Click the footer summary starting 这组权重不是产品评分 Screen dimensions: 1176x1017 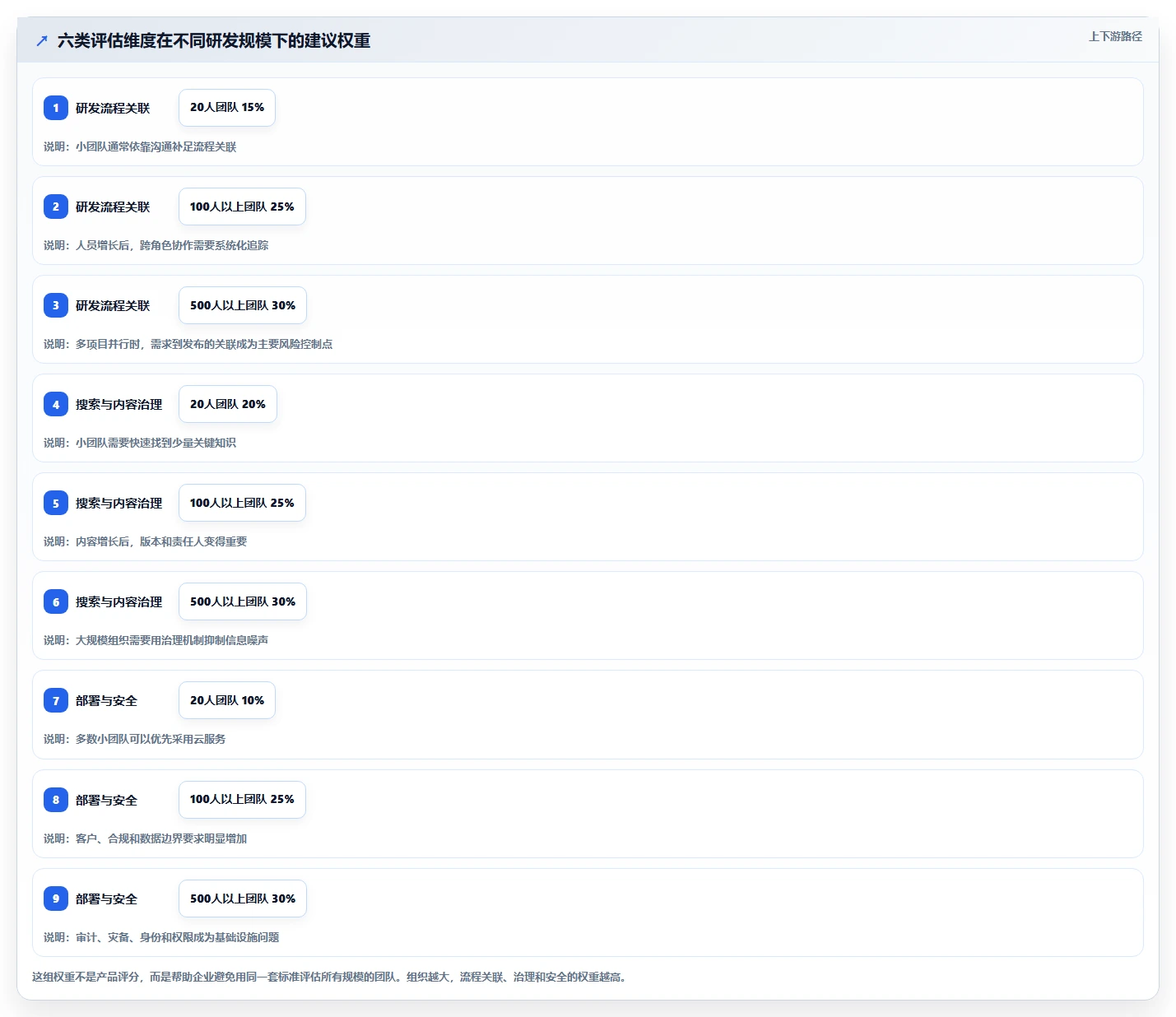(332, 977)
